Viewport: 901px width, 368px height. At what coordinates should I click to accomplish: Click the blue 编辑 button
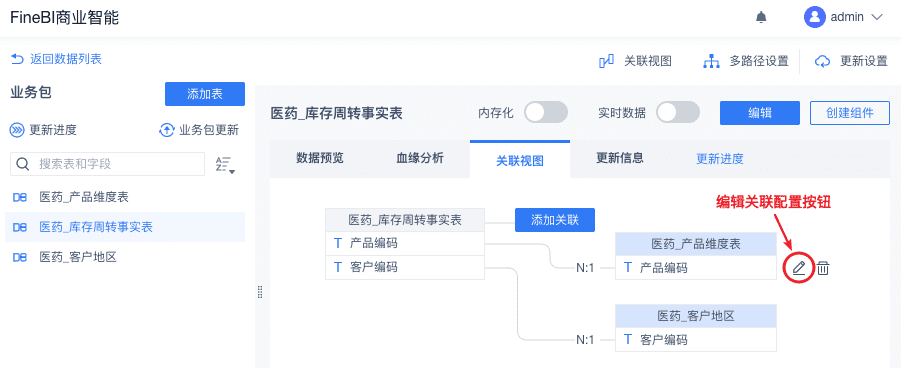760,113
